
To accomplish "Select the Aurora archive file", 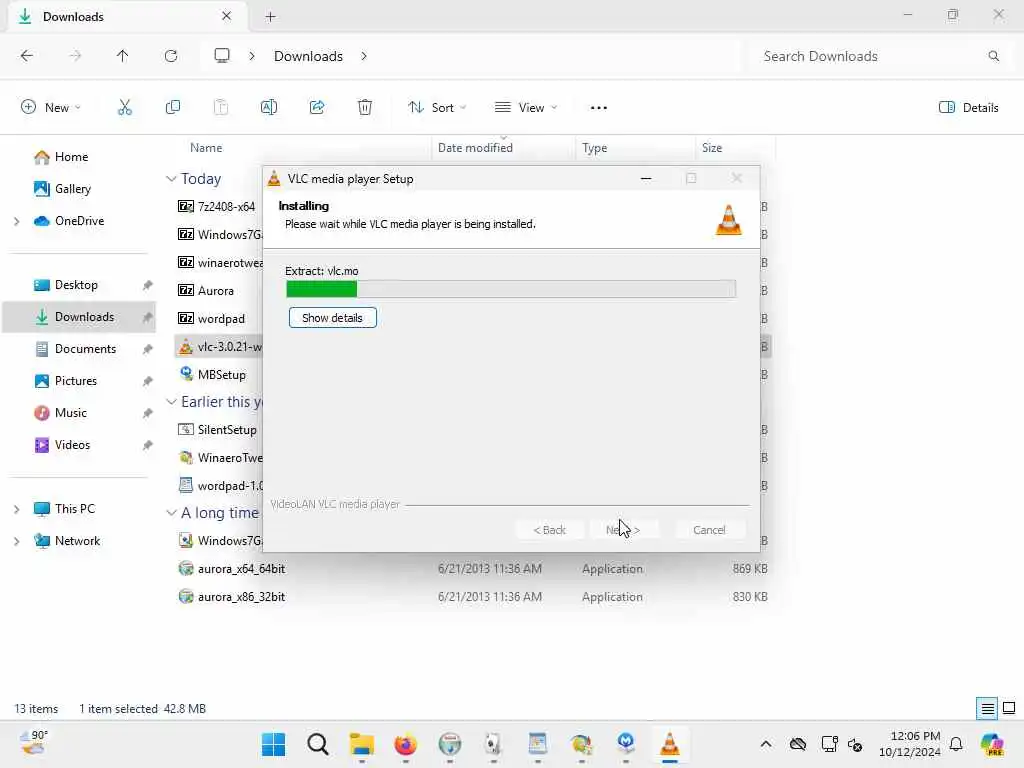I will tap(216, 291).
